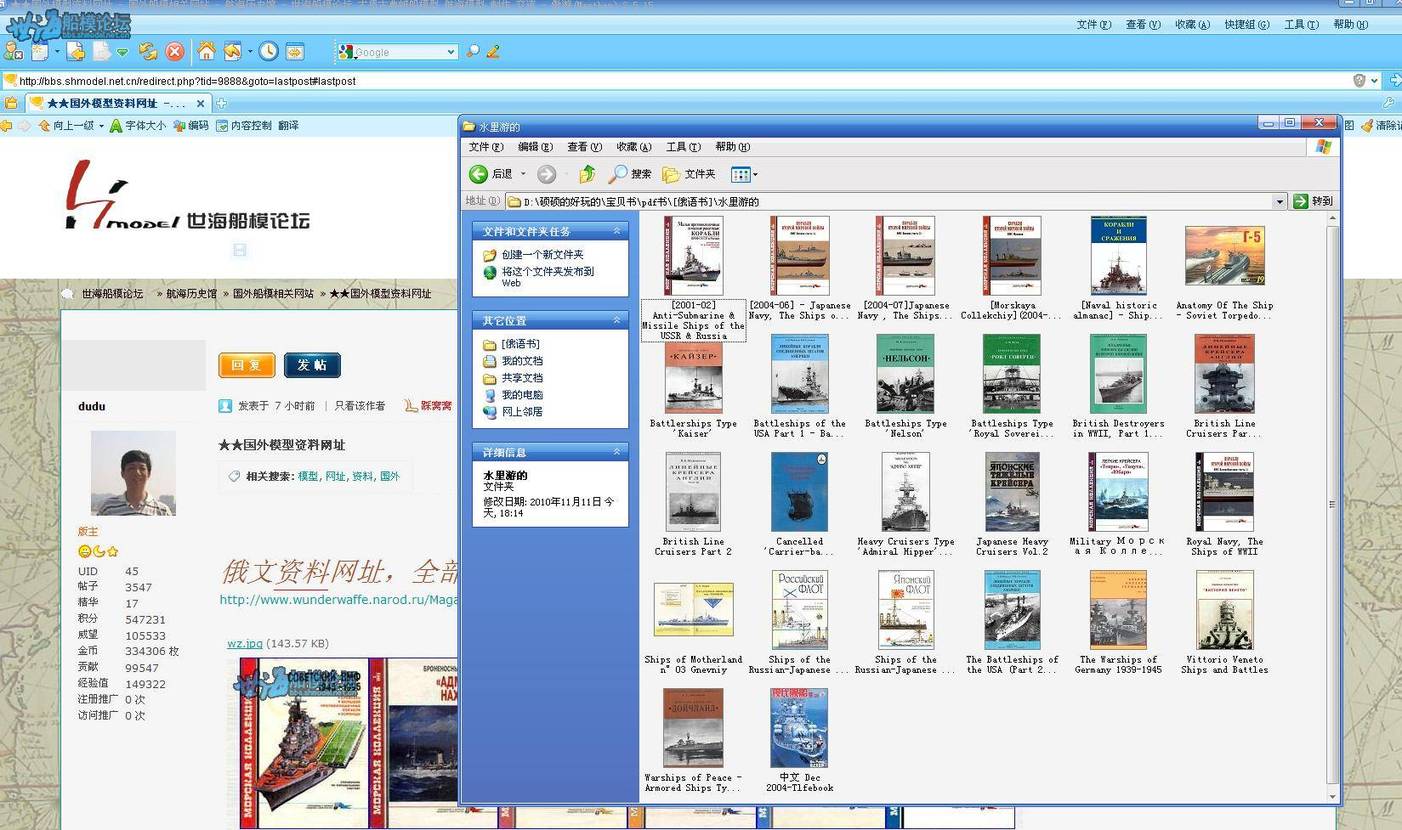The width and height of the screenshot is (1402, 830).
Task: Open the browser 快捷组(G) menu
Action: (x=1247, y=25)
